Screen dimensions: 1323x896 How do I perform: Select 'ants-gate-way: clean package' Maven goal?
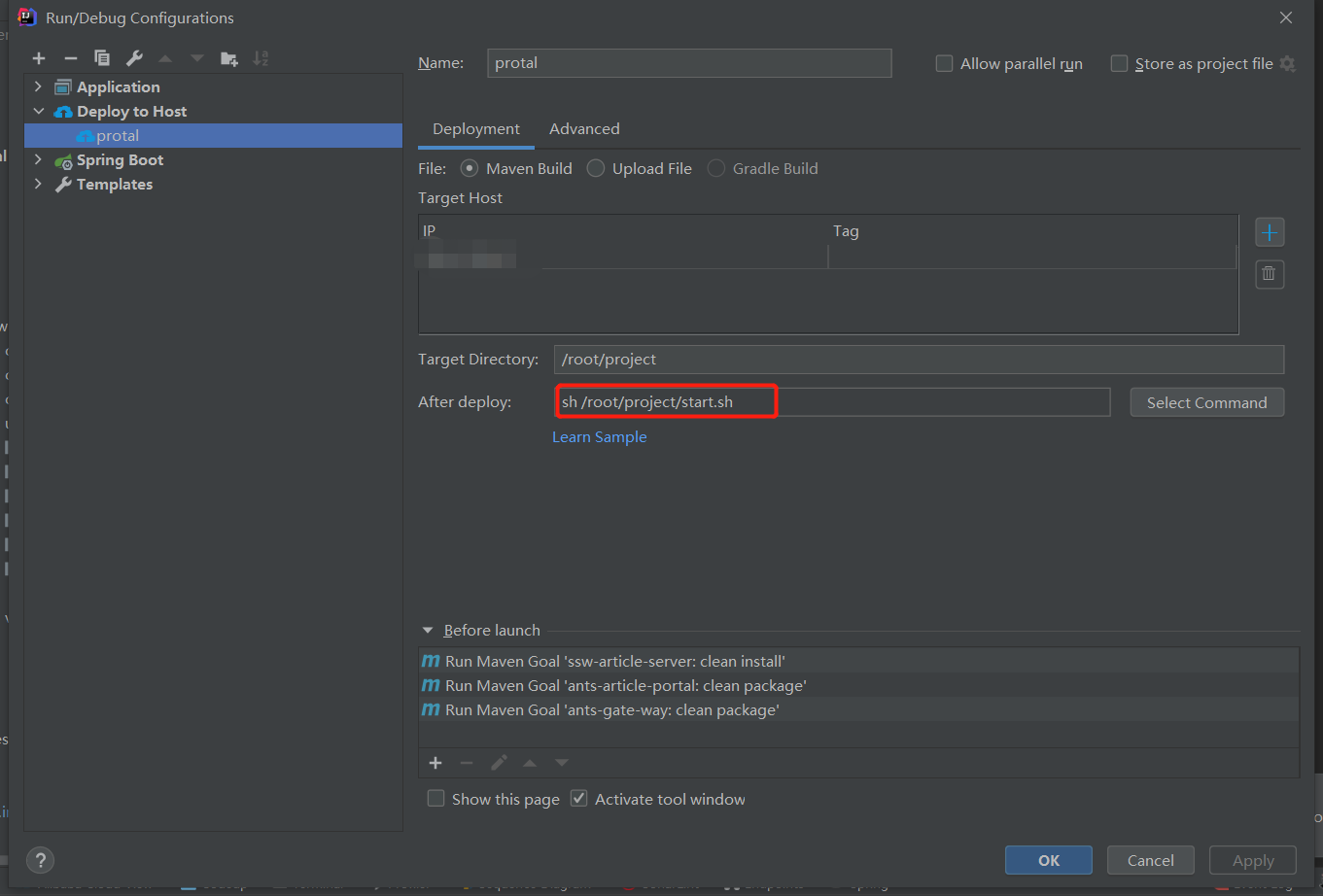[x=858, y=710]
